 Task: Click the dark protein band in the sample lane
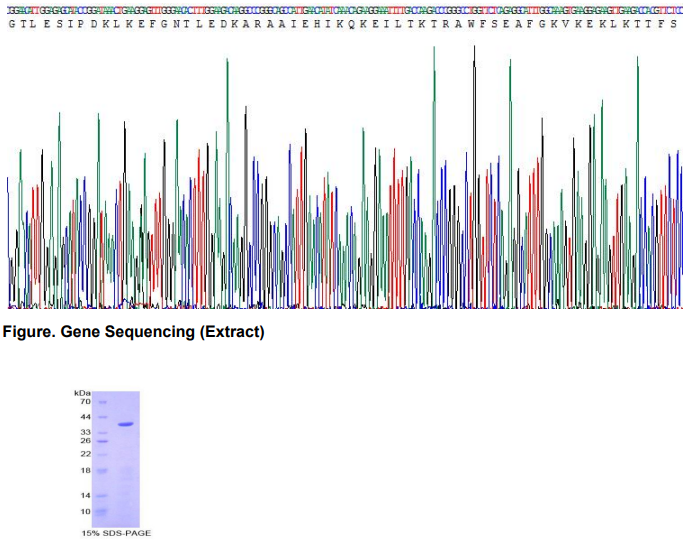(126, 424)
